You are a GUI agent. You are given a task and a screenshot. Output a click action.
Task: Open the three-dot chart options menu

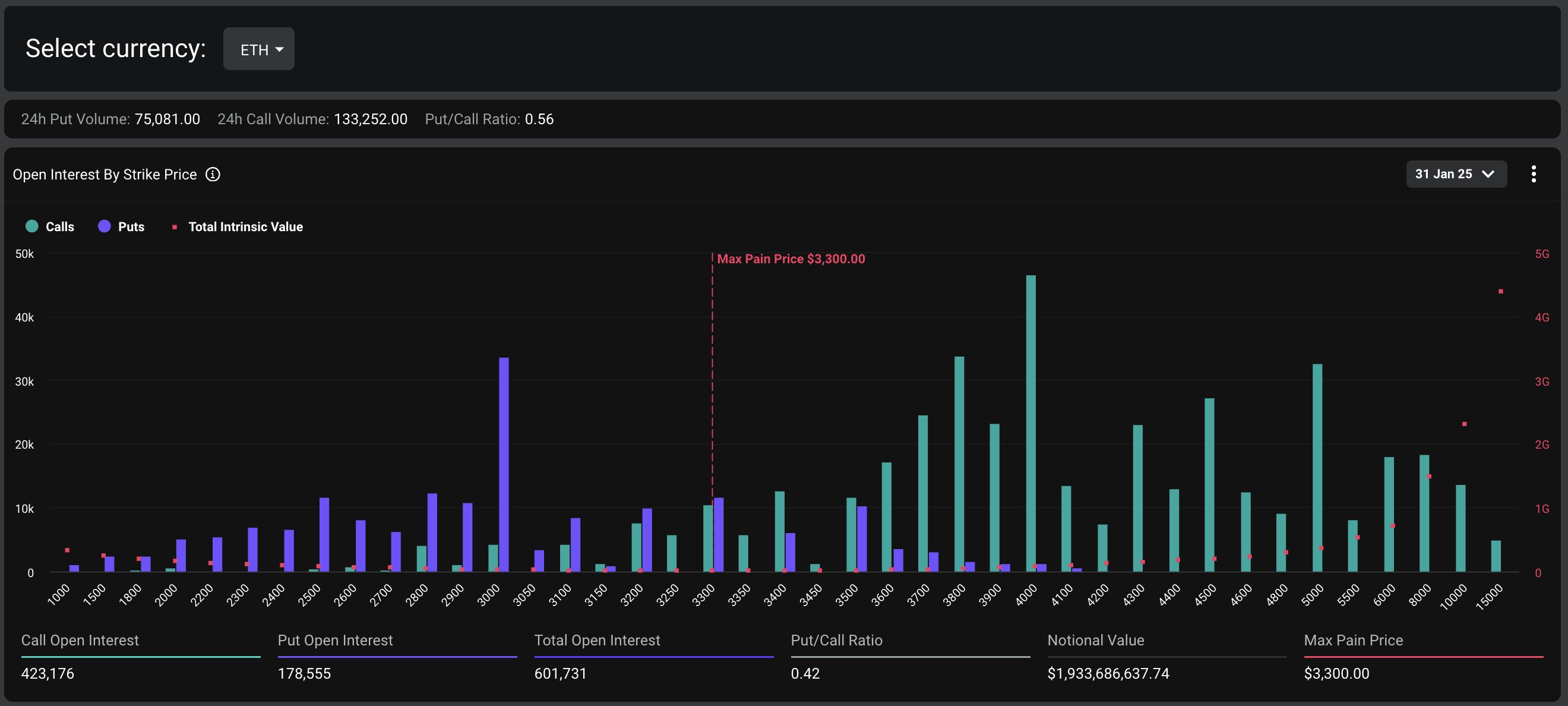point(1533,174)
